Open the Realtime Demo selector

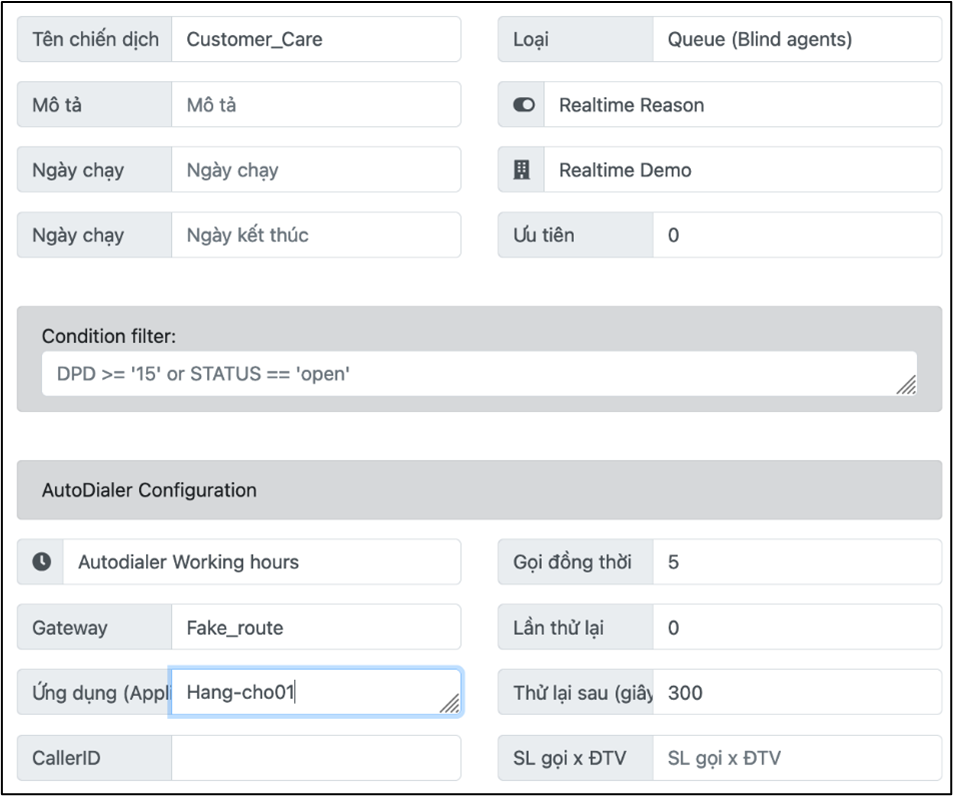[x=742, y=170]
